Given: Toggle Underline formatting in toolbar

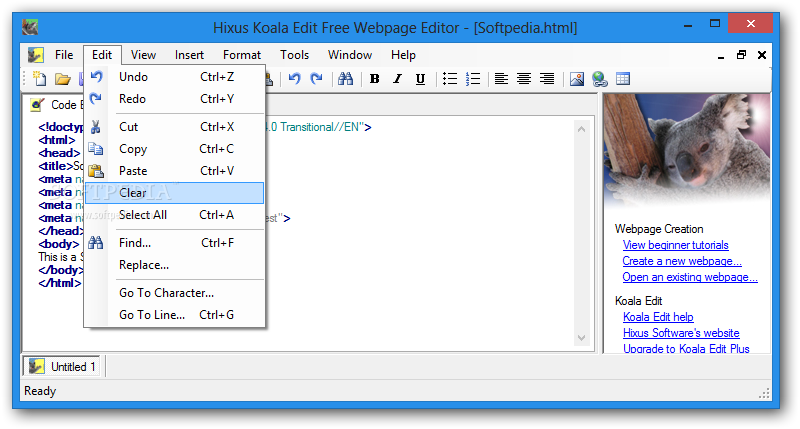Looking at the screenshot, I should tap(420, 79).
